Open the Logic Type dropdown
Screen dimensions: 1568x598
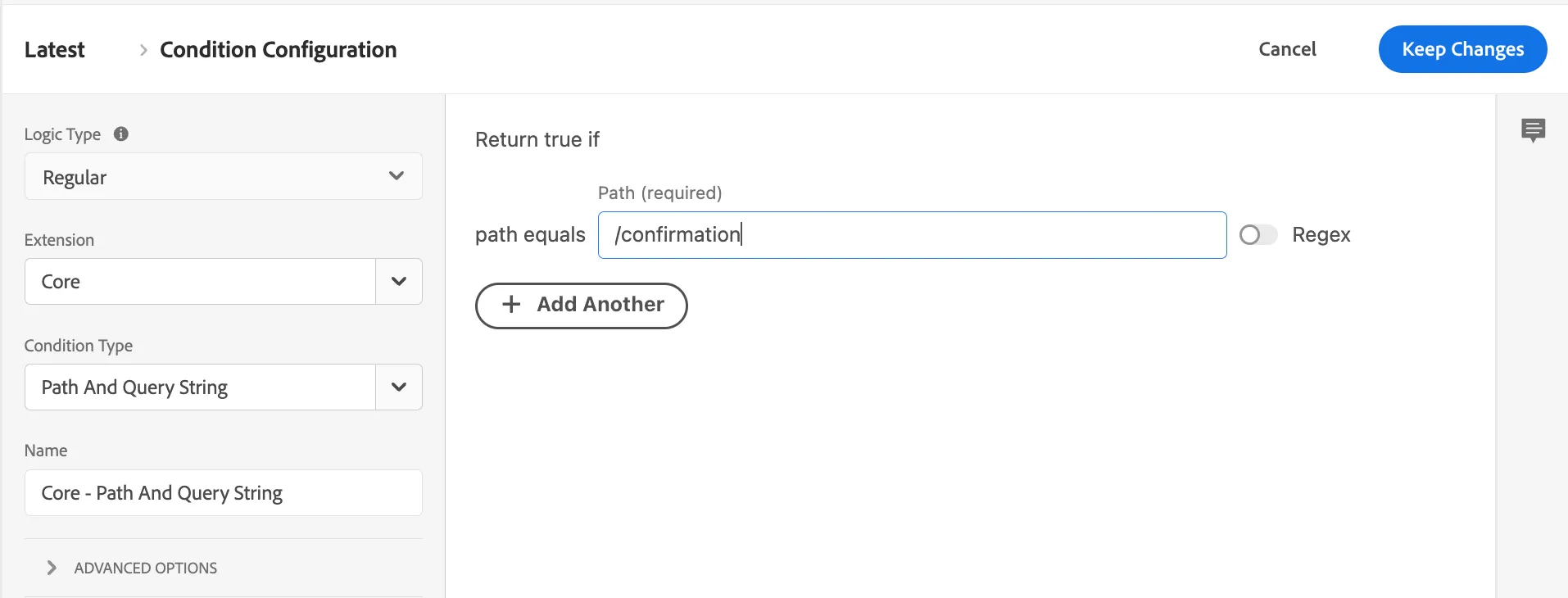[397, 176]
